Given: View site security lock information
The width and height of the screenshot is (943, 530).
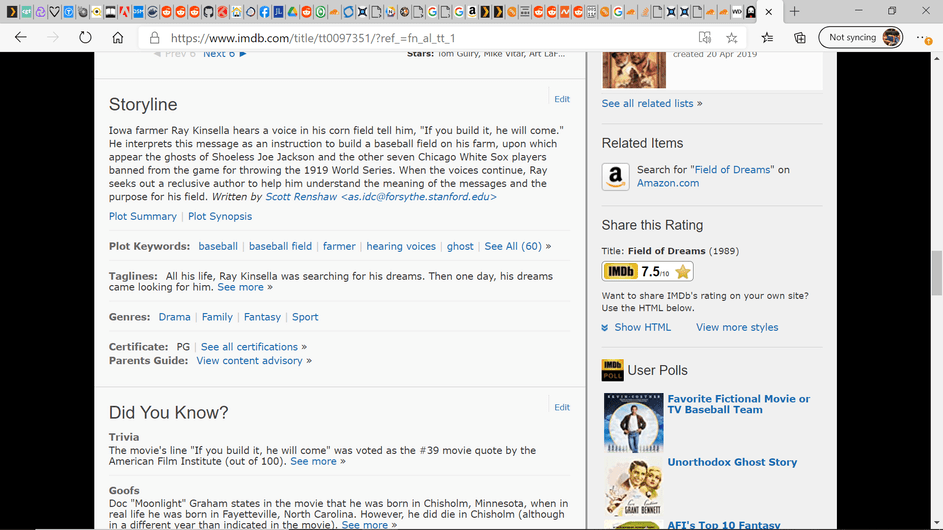Looking at the screenshot, I should (155, 38).
